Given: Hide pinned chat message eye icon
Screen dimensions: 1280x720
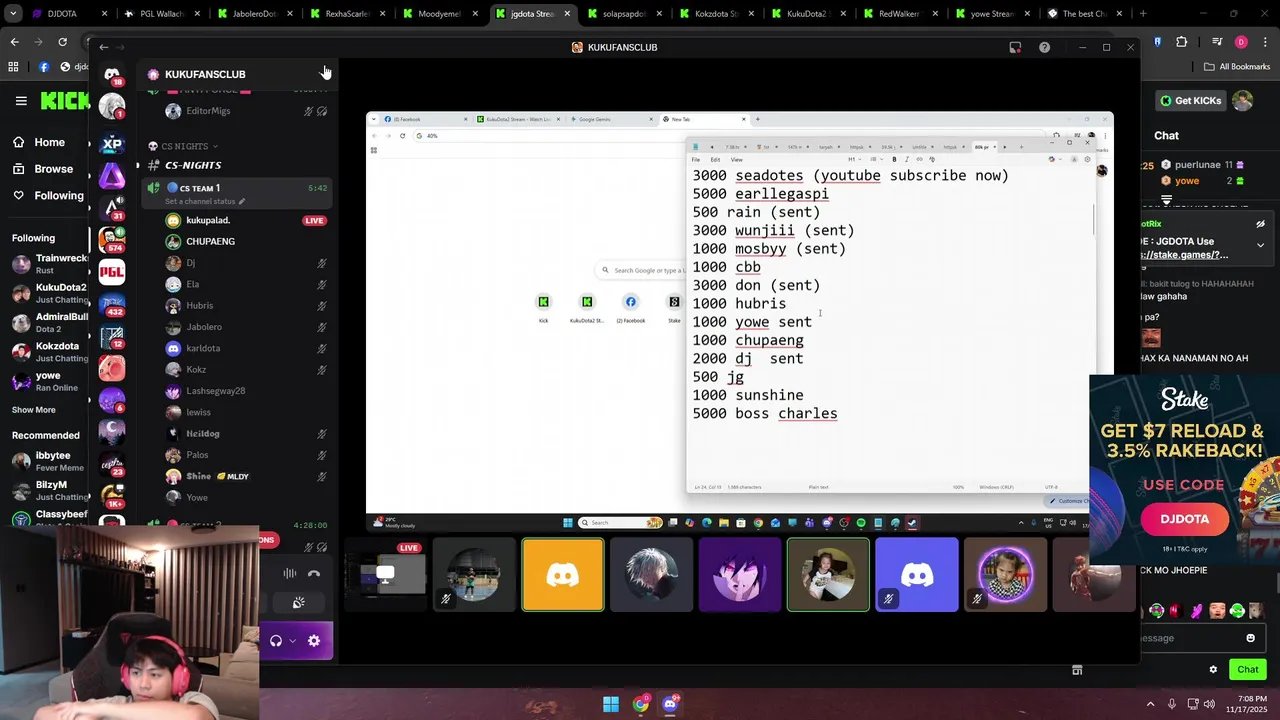Looking at the screenshot, I should click(x=1260, y=224).
